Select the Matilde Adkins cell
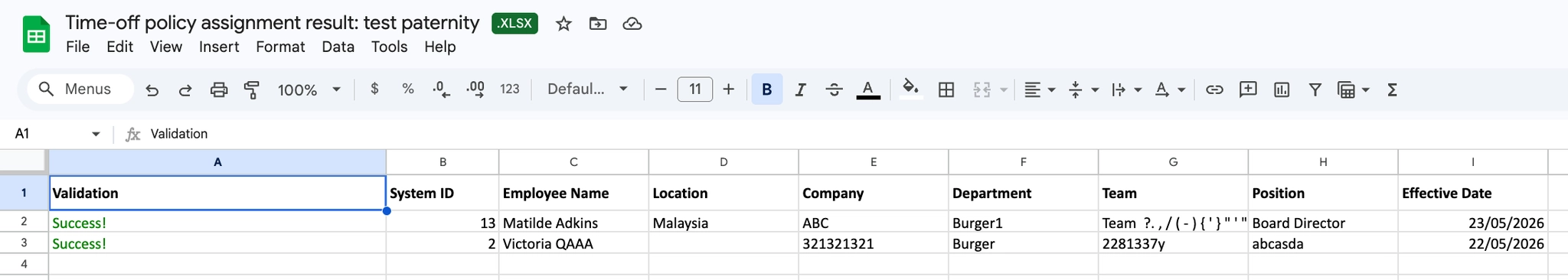1568x280 pixels. 573,223
